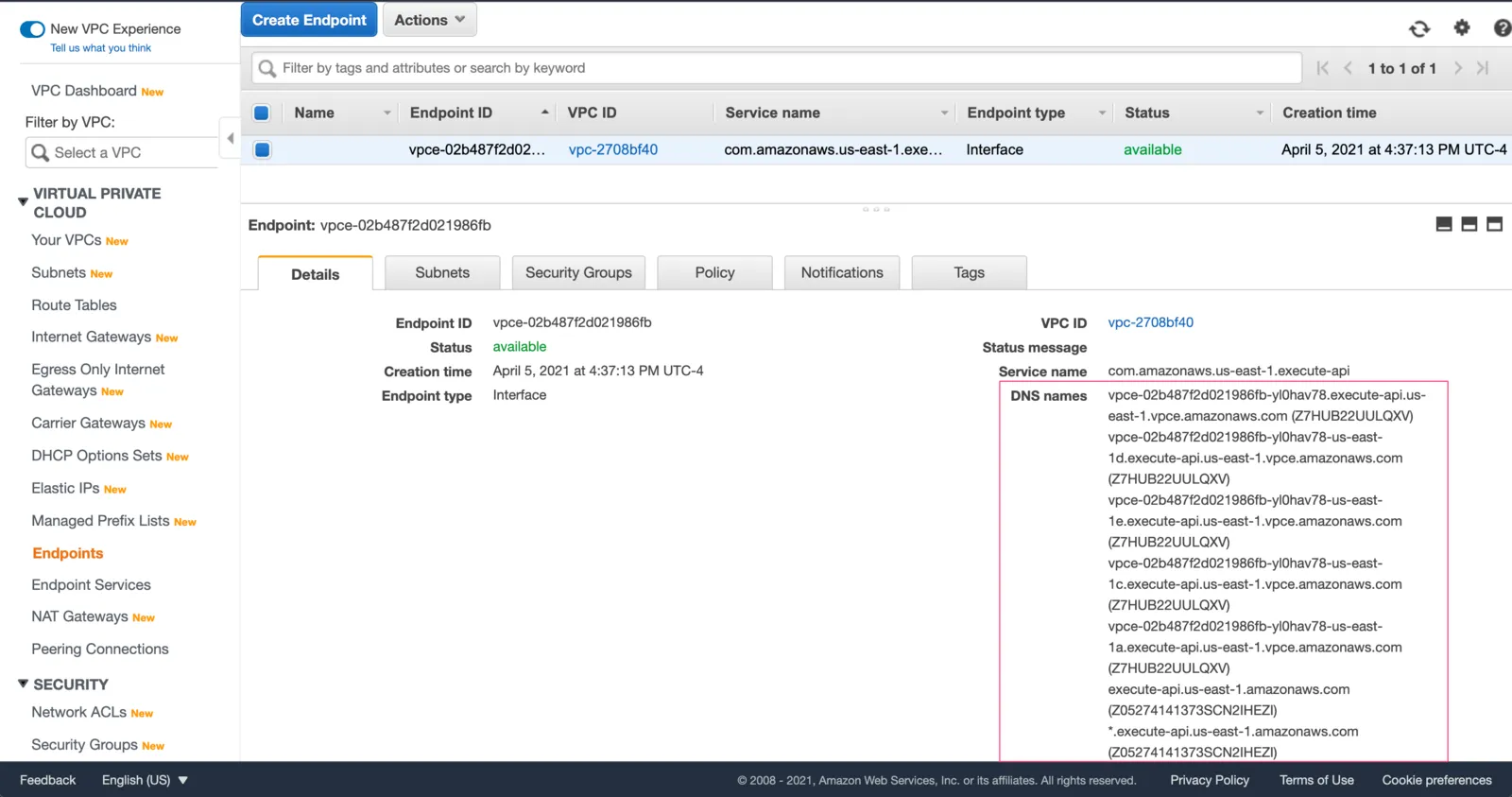Switch to the Tags tab
1512x797 pixels.
[x=969, y=272]
